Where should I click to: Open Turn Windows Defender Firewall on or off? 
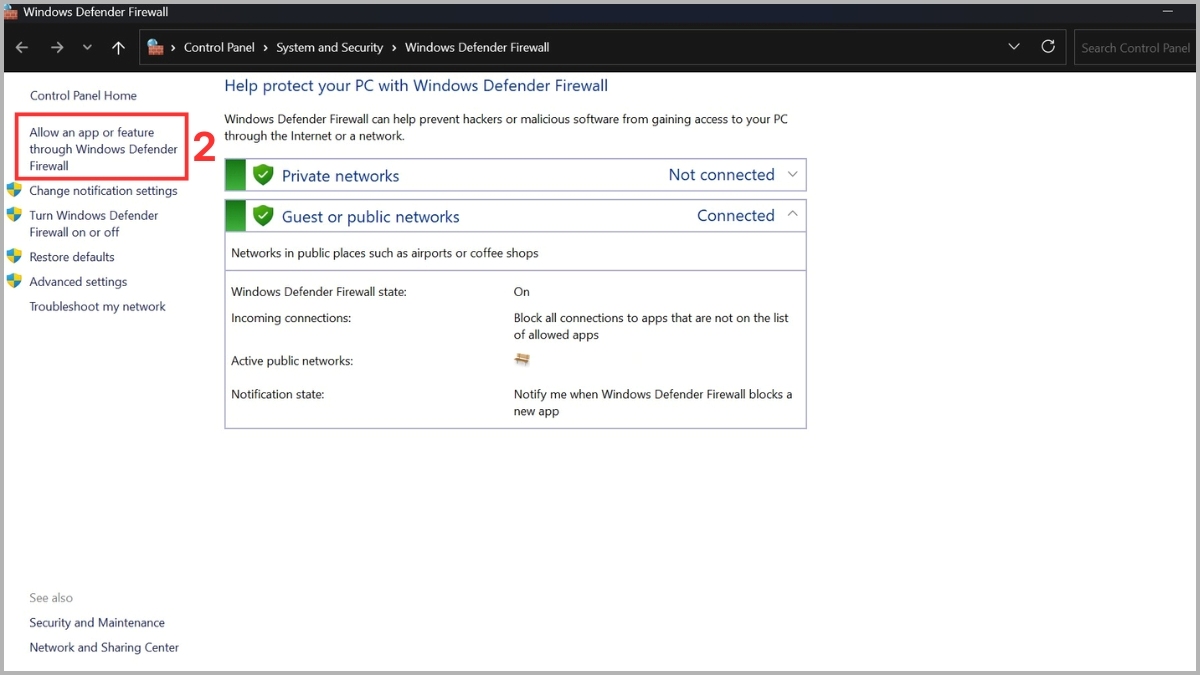click(94, 224)
